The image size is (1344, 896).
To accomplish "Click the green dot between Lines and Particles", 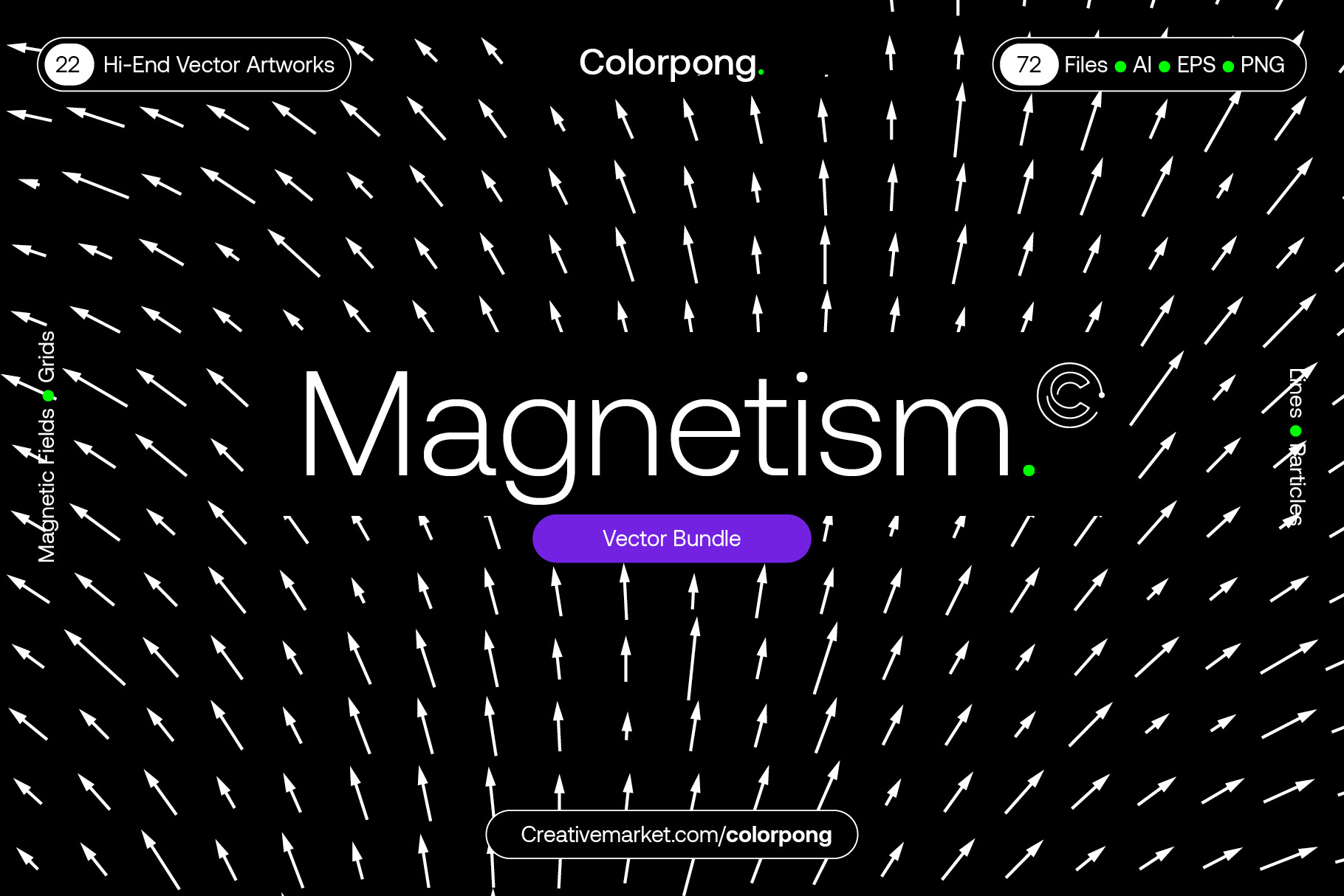I will (1295, 431).
